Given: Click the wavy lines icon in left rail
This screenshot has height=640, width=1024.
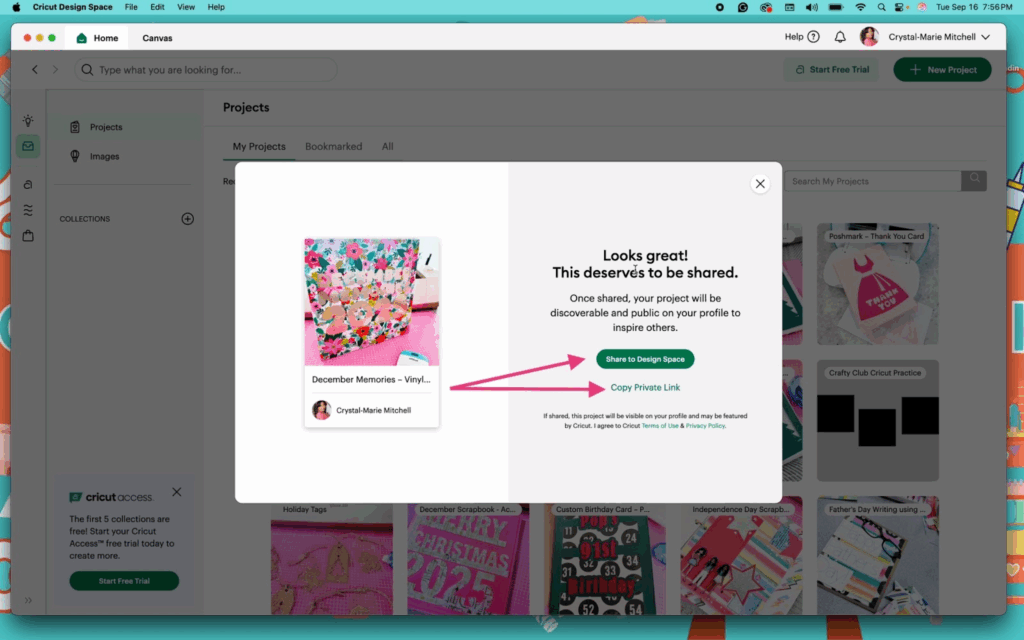Looking at the screenshot, I should coord(28,210).
